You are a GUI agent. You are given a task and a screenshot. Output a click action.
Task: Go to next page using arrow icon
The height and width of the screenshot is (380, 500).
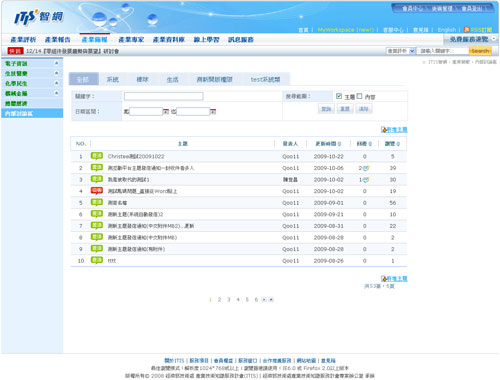[x=264, y=299]
